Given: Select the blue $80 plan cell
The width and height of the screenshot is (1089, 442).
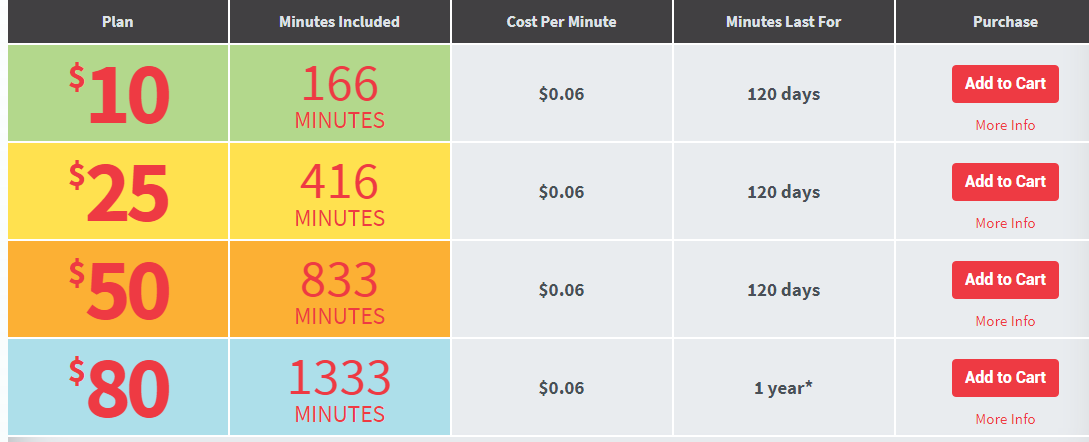Looking at the screenshot, I should 118,388.
